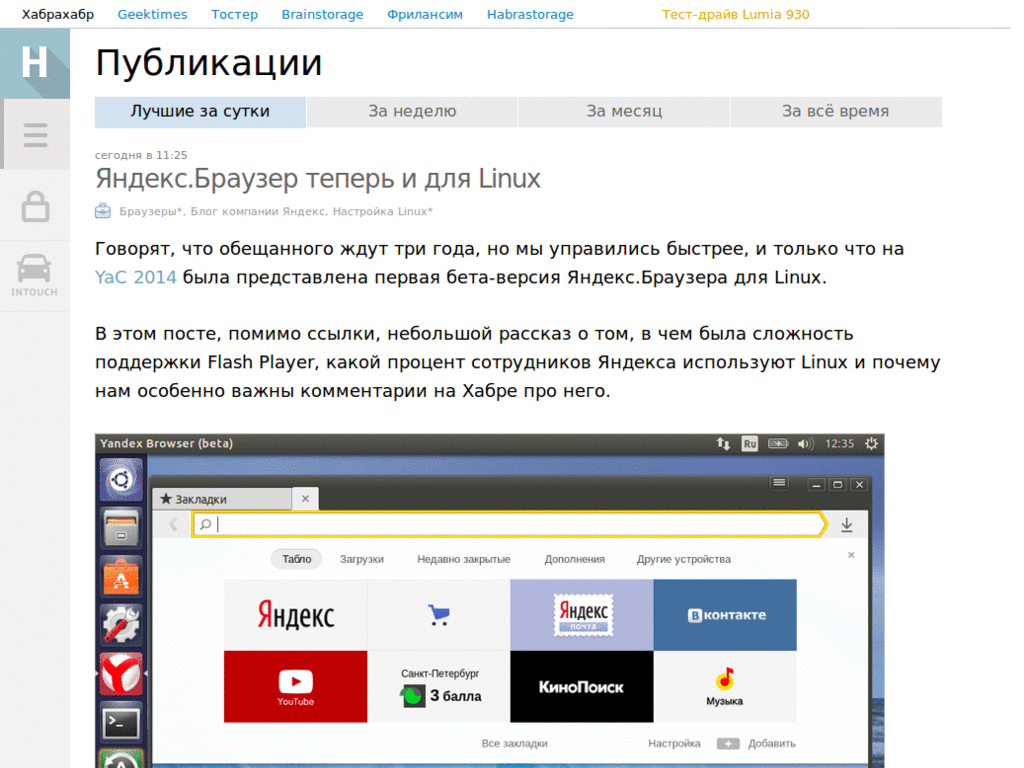Open the shopping cart tile
The image size is (1024, 768).
click(x=438, y=615)
